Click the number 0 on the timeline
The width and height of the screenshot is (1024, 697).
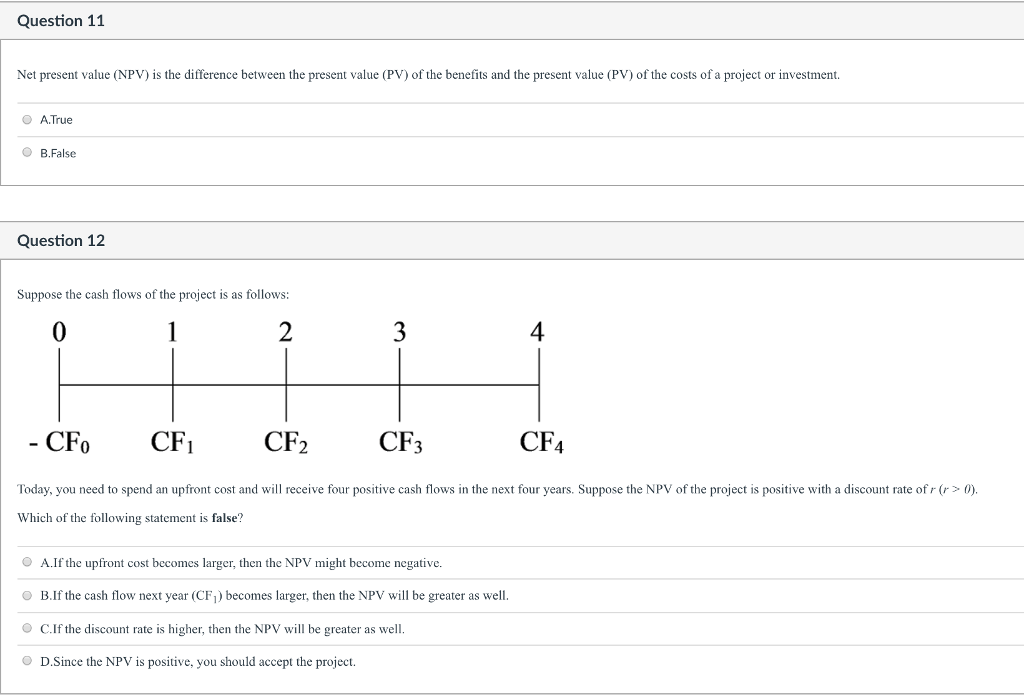pos(60,332)
